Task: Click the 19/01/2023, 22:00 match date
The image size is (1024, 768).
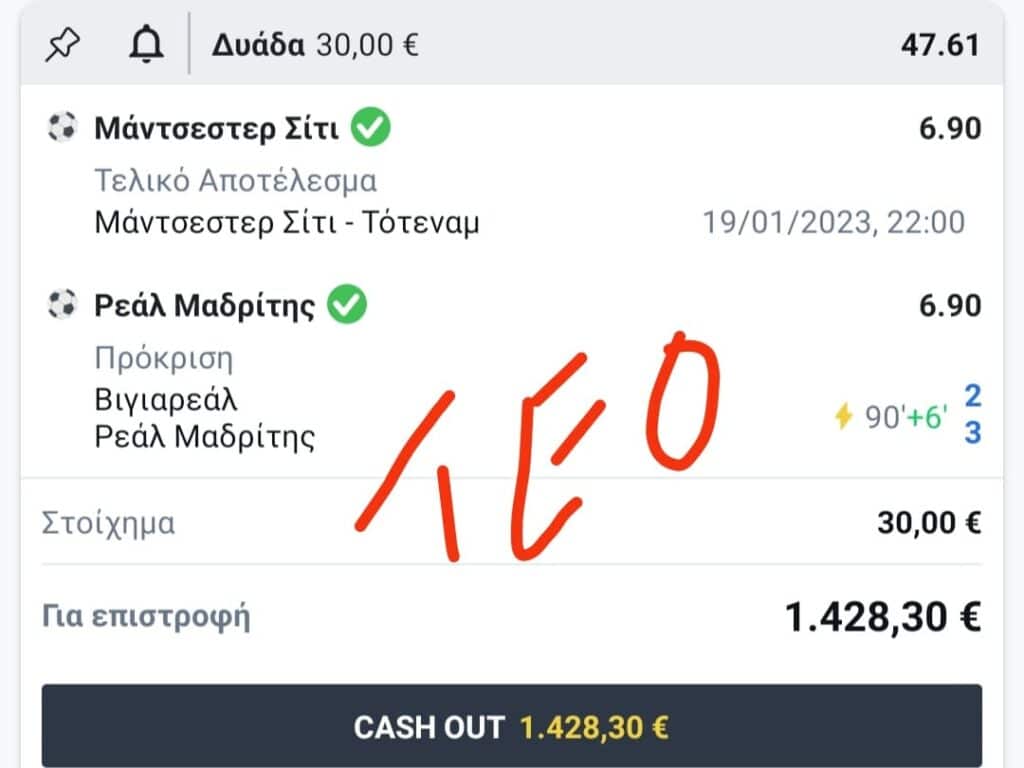Action: click(x=833, y=221)
